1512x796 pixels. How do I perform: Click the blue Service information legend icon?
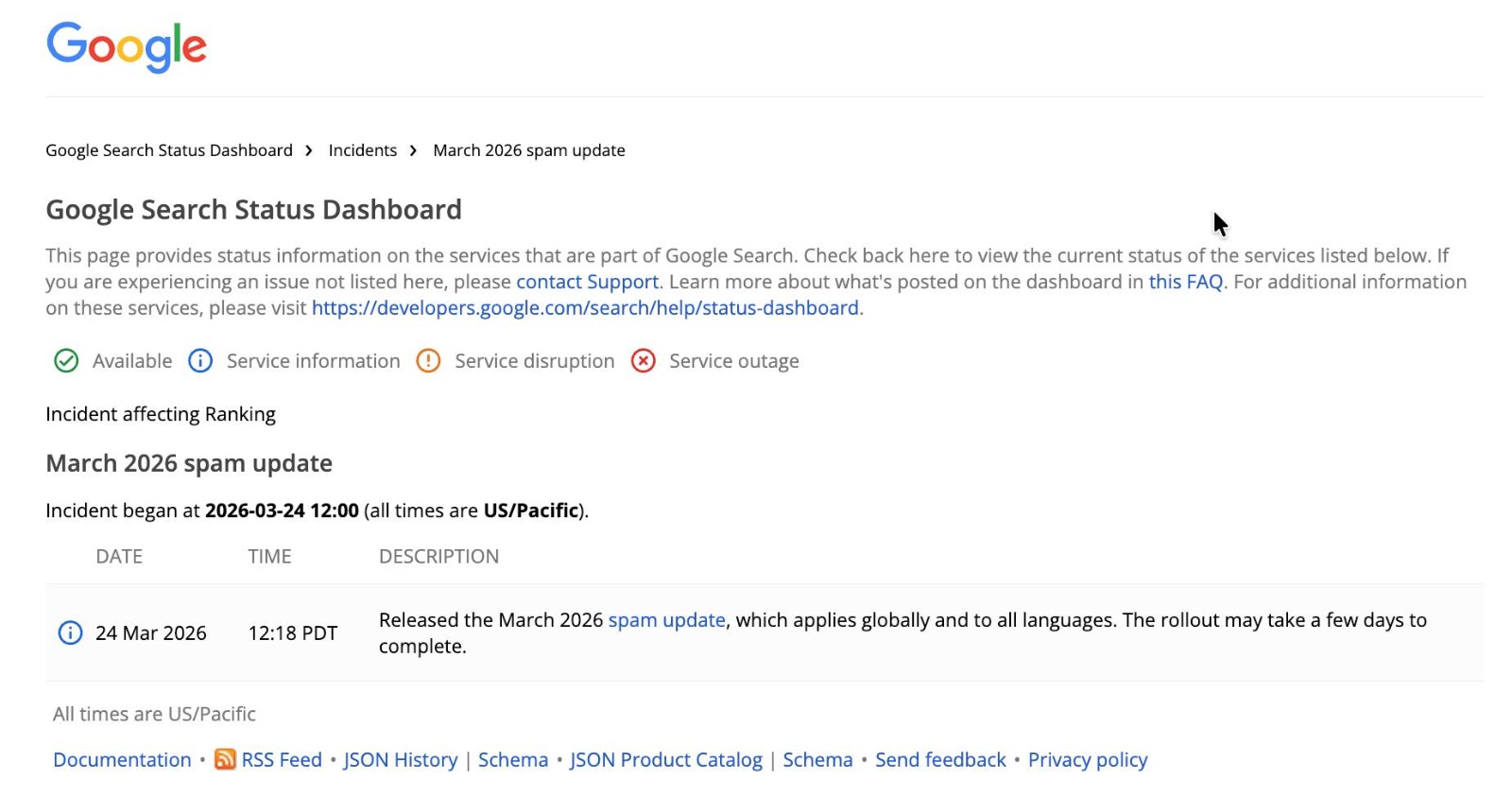click(200, 361)
